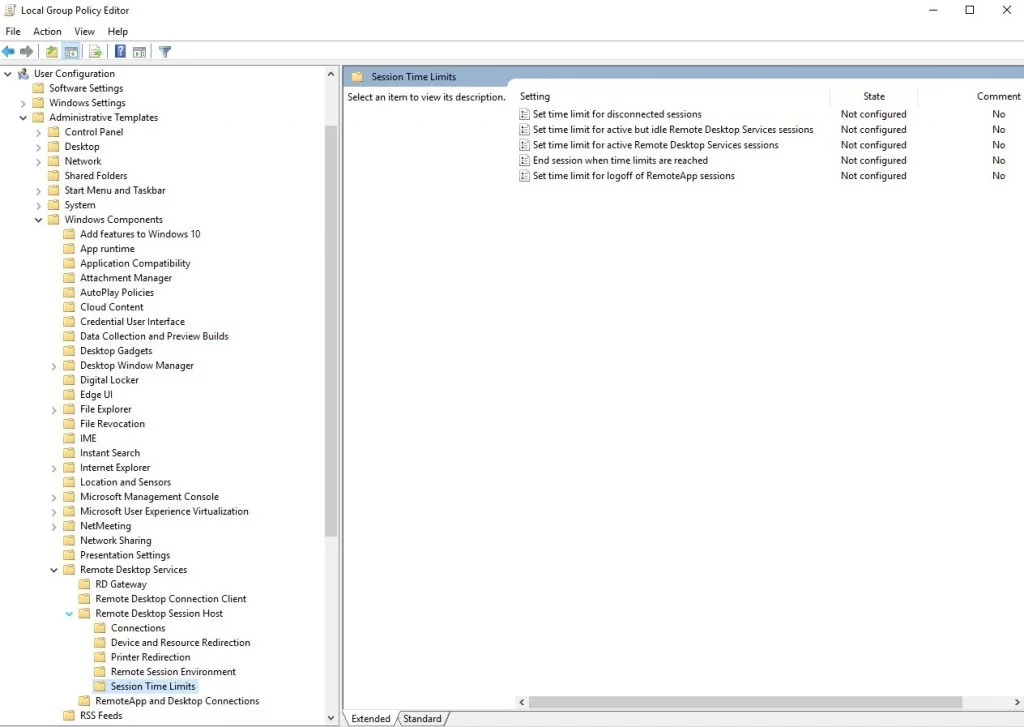Click the User Configuration node icon
Viewport: 1024px width, 727px height.
24,74
